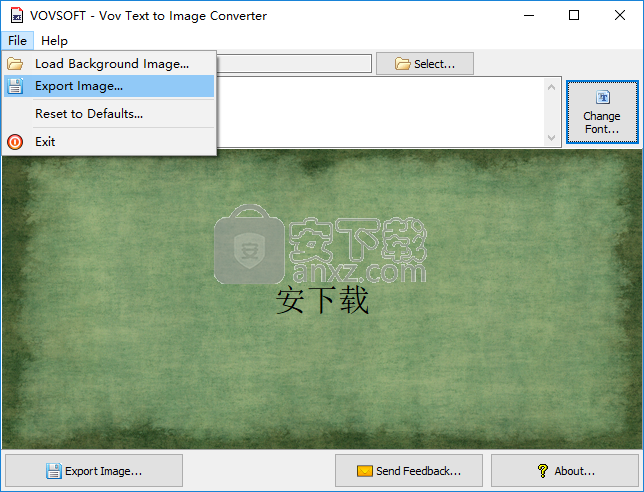This screenshot has height=492, width=644.
Task: Click the background image path field
Action: point(294,64)
